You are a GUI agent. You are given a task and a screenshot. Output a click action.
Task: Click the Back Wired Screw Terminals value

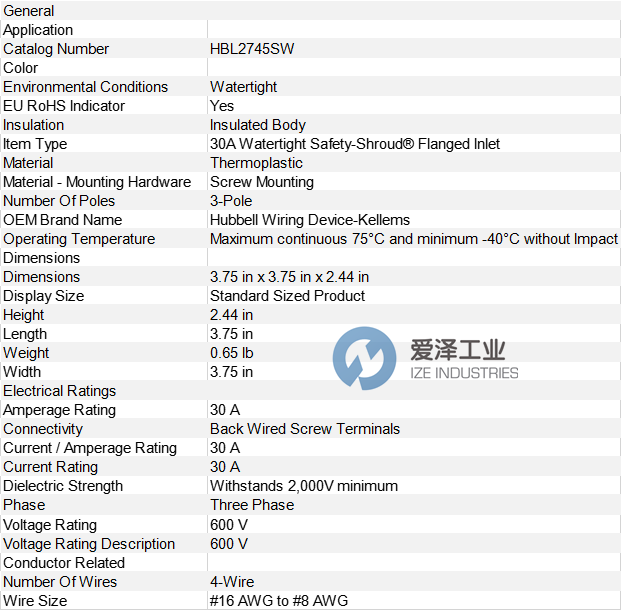click(x=305, y=429)
